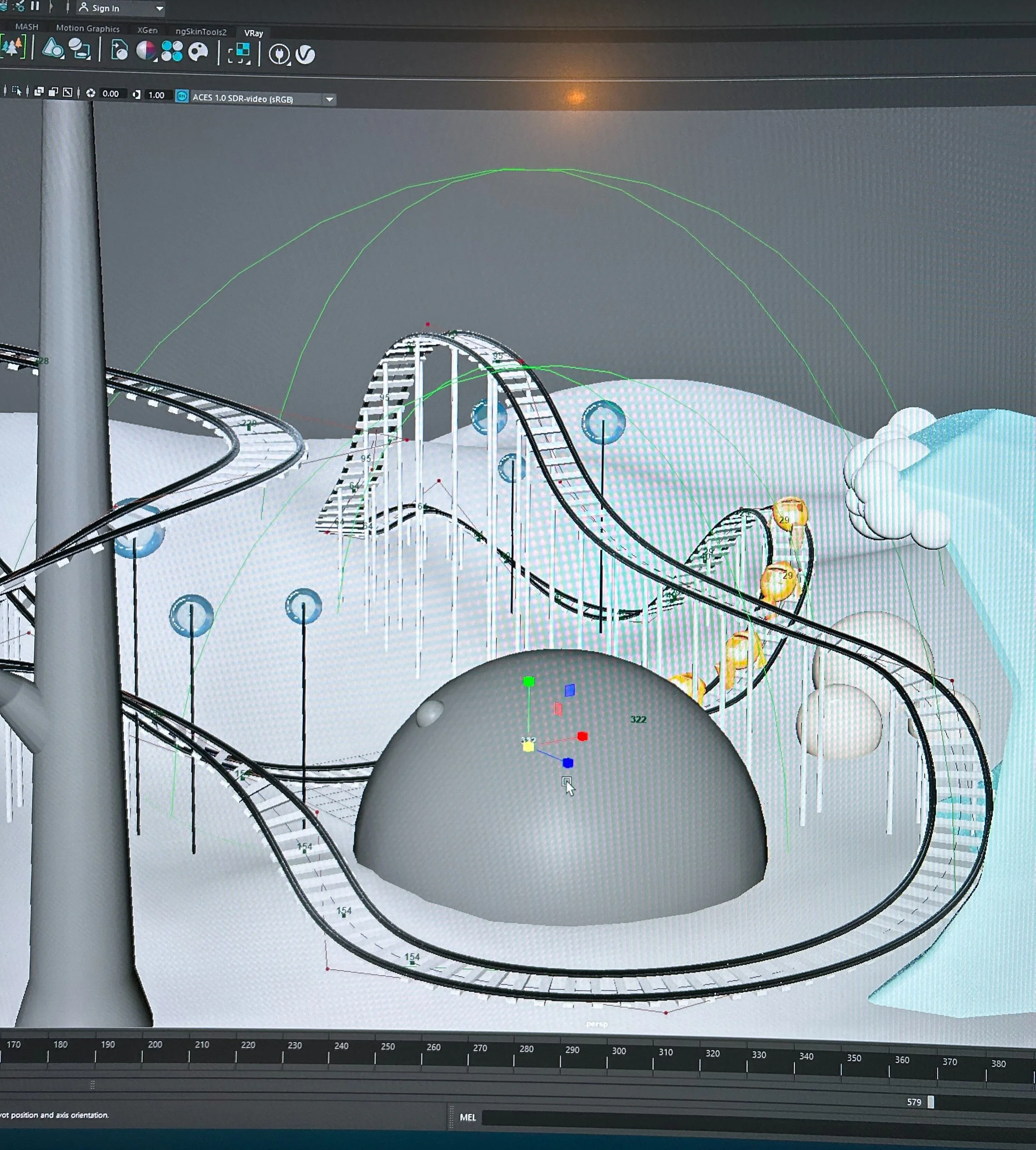1036x1150 pixels.
Task: Expand the Sign In dropdown arrow
Action: pos(160,9)
